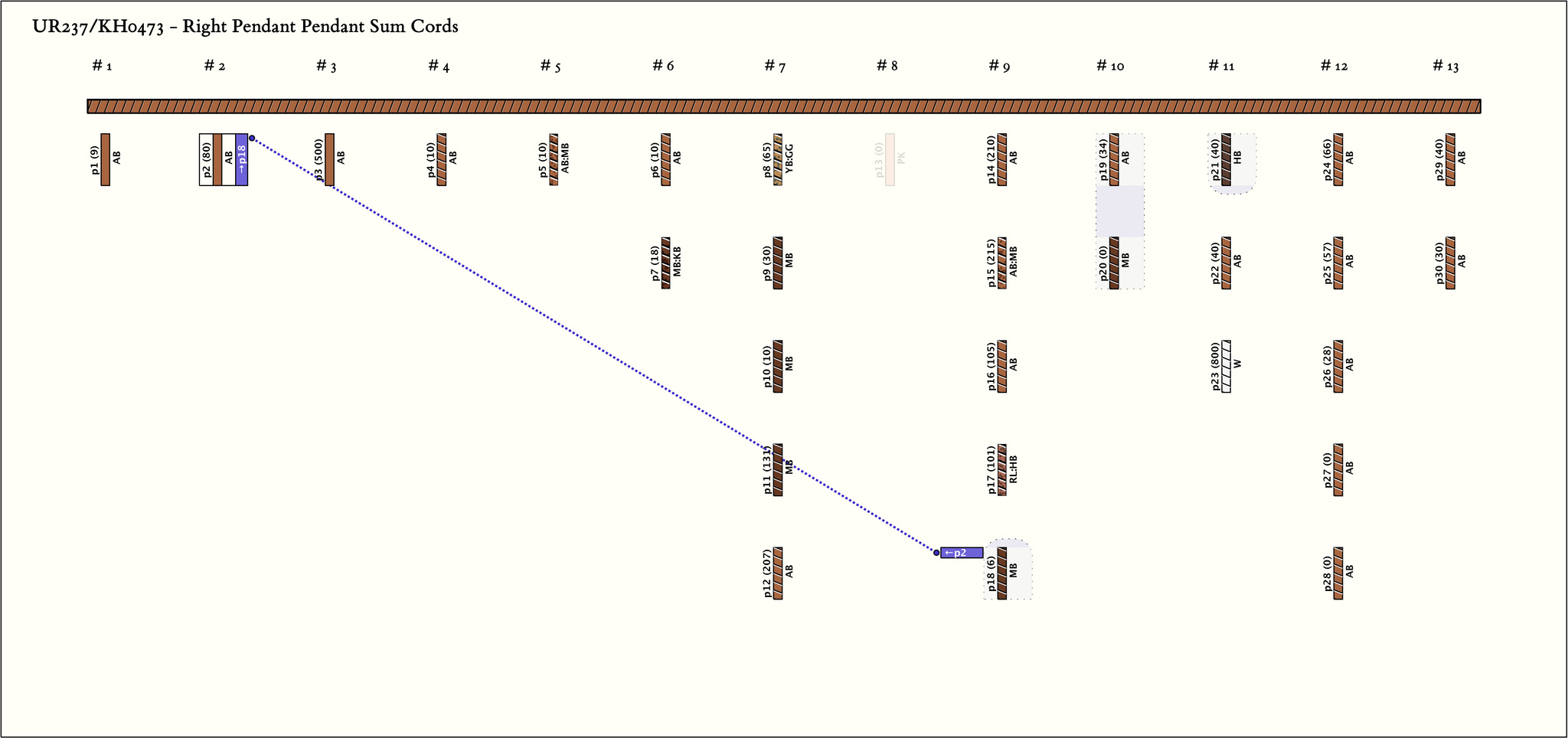1568x738 pixels.
Task: Click the p30 (30) AB cord
Action: (x=1450, y=263)
